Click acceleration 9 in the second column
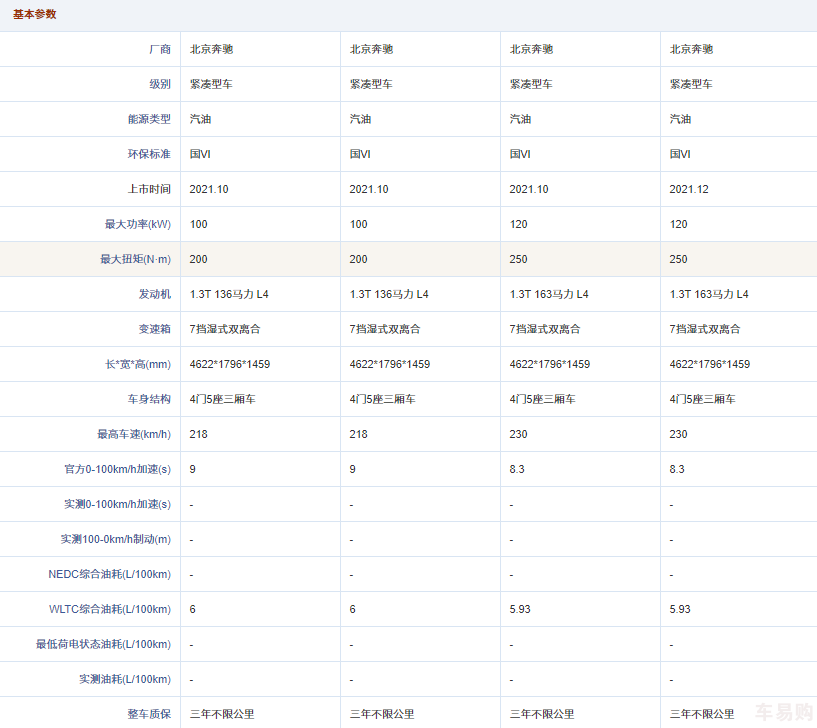Screen dimensions: 817x728 point(353,469)
